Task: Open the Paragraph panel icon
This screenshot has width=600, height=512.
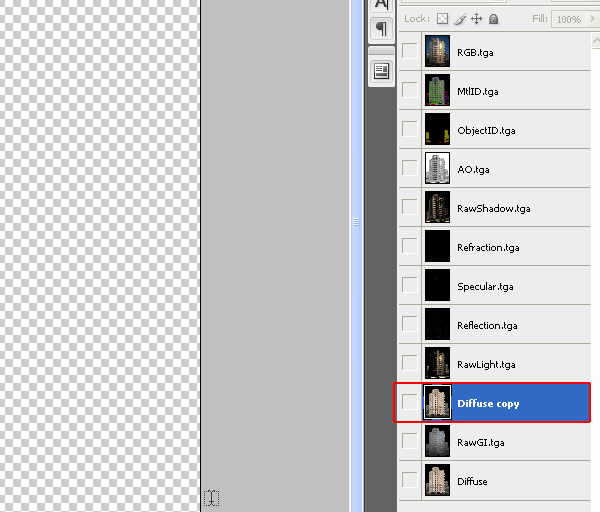Action: [x=381, y=29]
